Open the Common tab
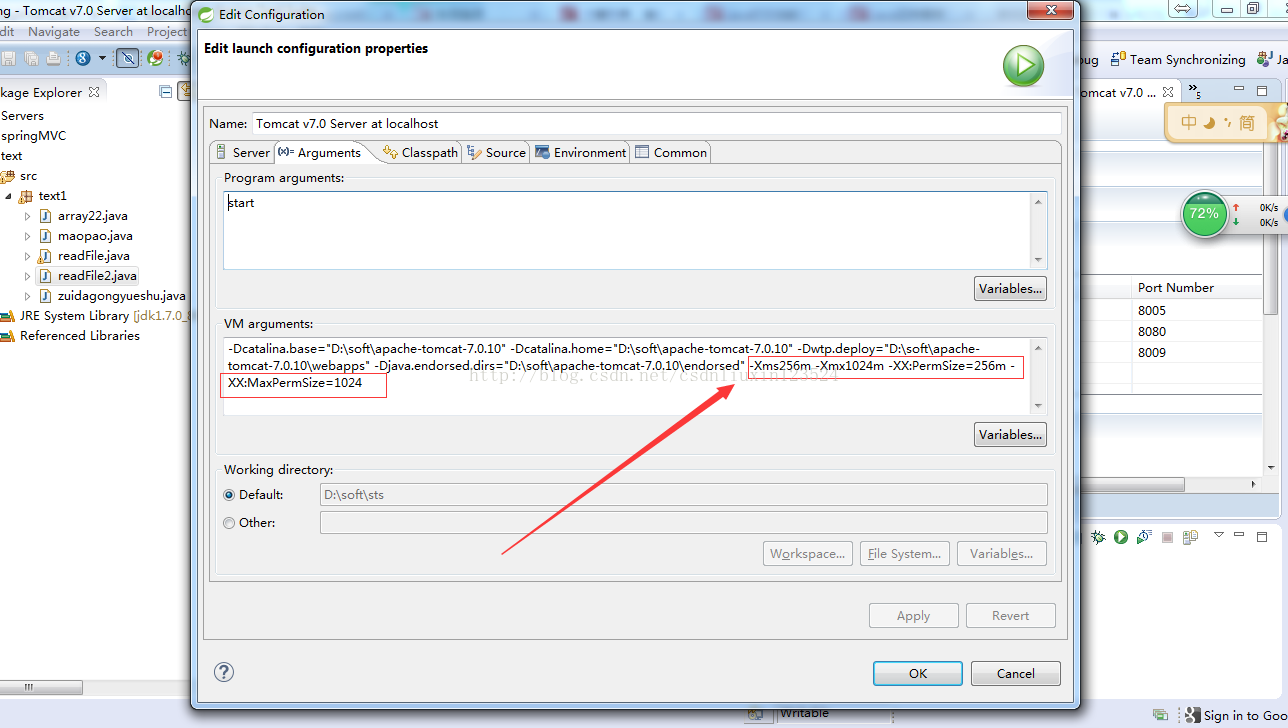 click(670, 152)
